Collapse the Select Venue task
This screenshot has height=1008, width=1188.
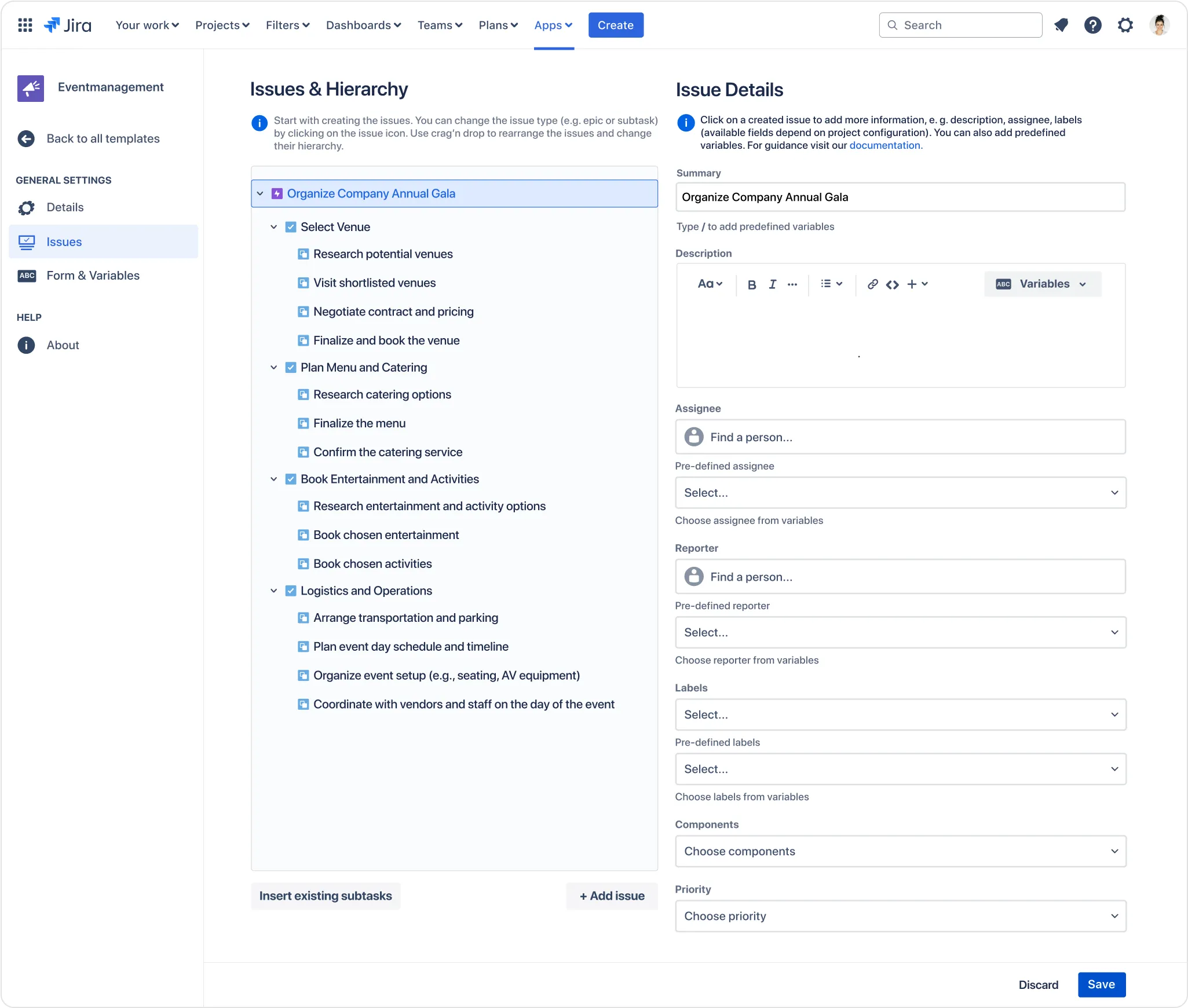tap(274, 227)
